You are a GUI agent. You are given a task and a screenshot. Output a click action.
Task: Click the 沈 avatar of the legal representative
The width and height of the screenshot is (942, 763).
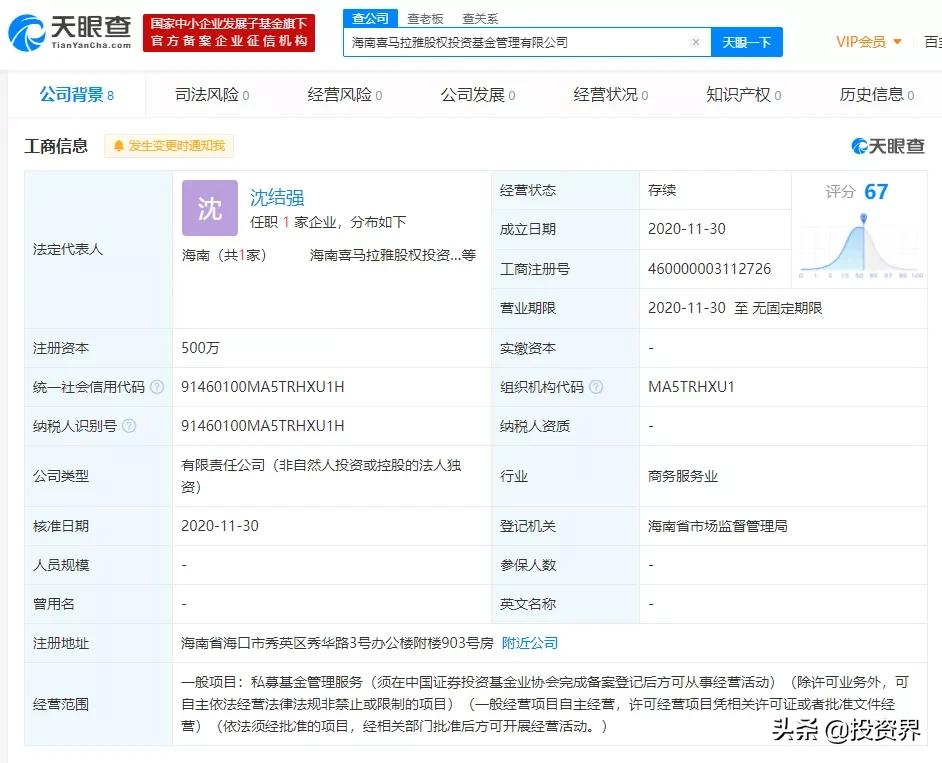209,208
